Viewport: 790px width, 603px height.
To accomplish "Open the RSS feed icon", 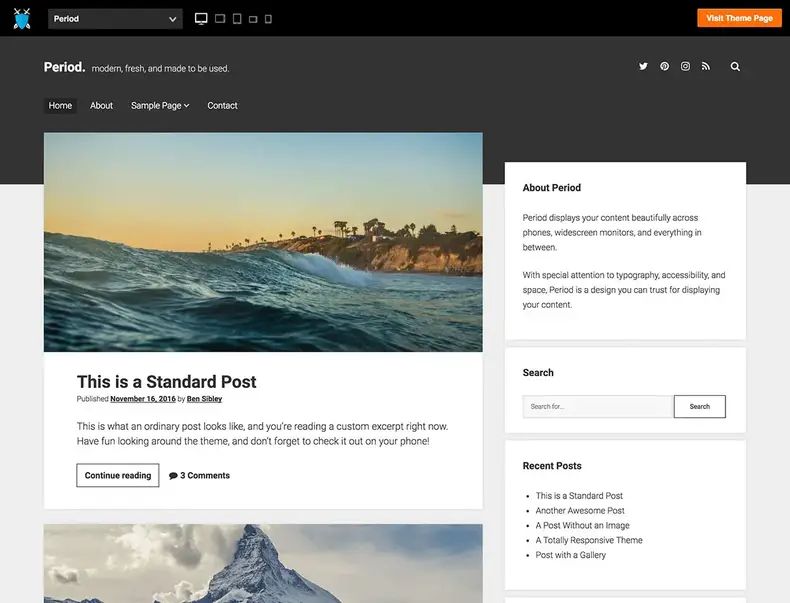I will tap(706, 66).
